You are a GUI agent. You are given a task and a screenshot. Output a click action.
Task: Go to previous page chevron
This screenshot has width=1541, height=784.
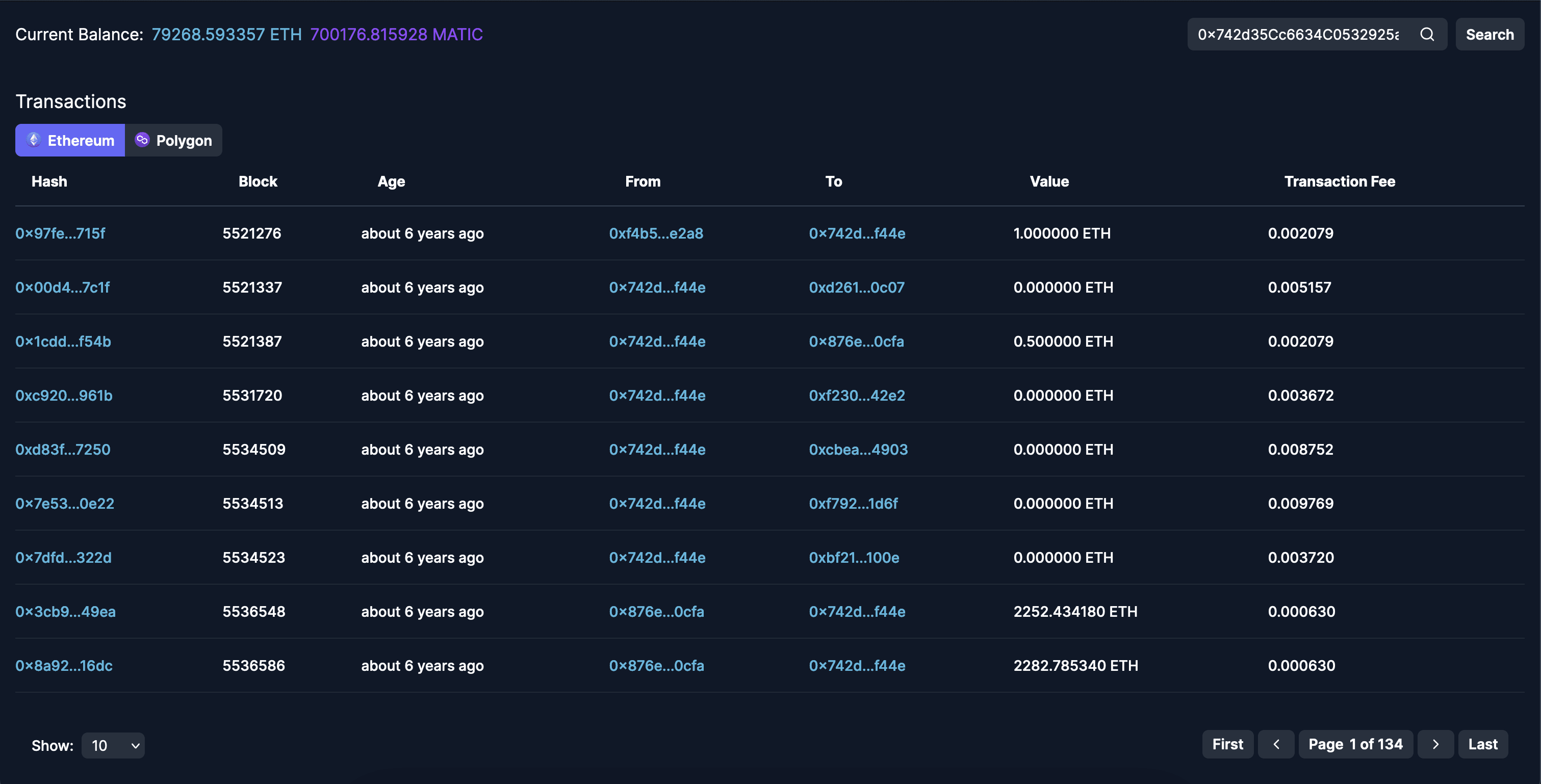(x=1276, y=745)
